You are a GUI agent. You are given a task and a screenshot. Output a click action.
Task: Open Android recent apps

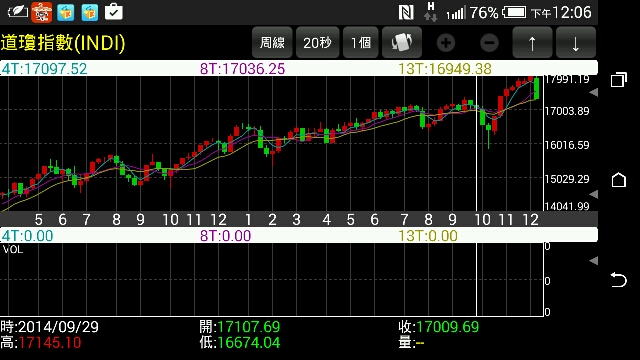(619, 79)
